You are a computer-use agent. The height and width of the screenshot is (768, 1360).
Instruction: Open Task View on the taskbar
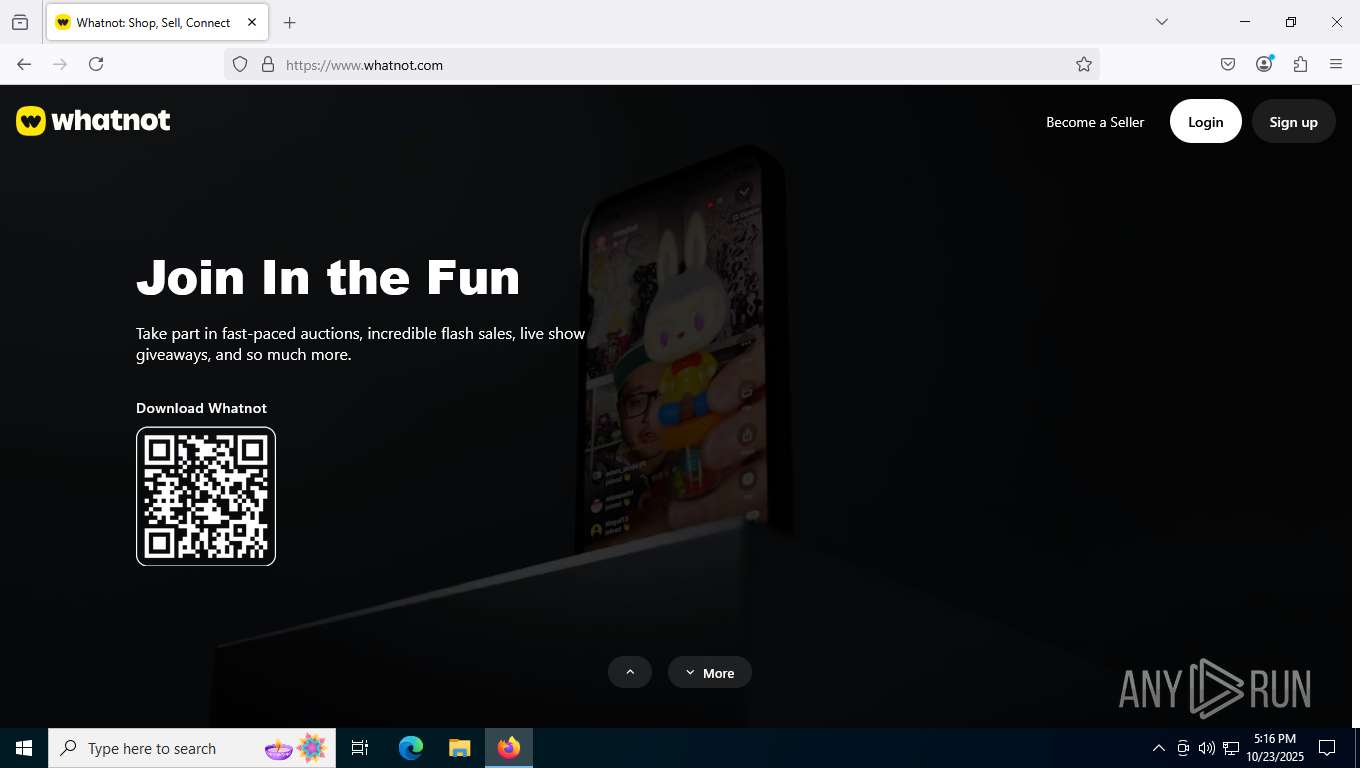tap(360, 748)
